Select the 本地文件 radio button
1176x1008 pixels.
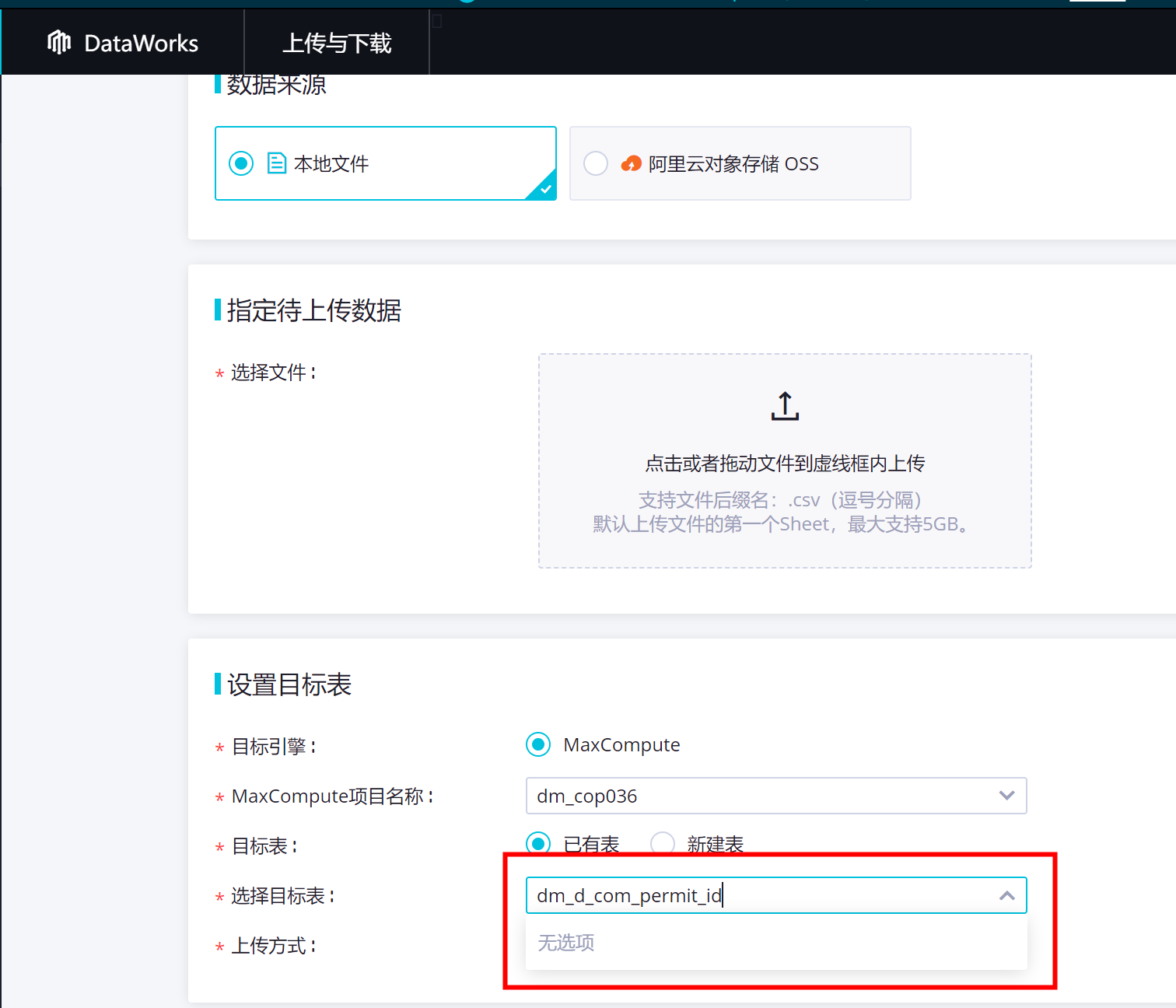click(x=241, y=163)
